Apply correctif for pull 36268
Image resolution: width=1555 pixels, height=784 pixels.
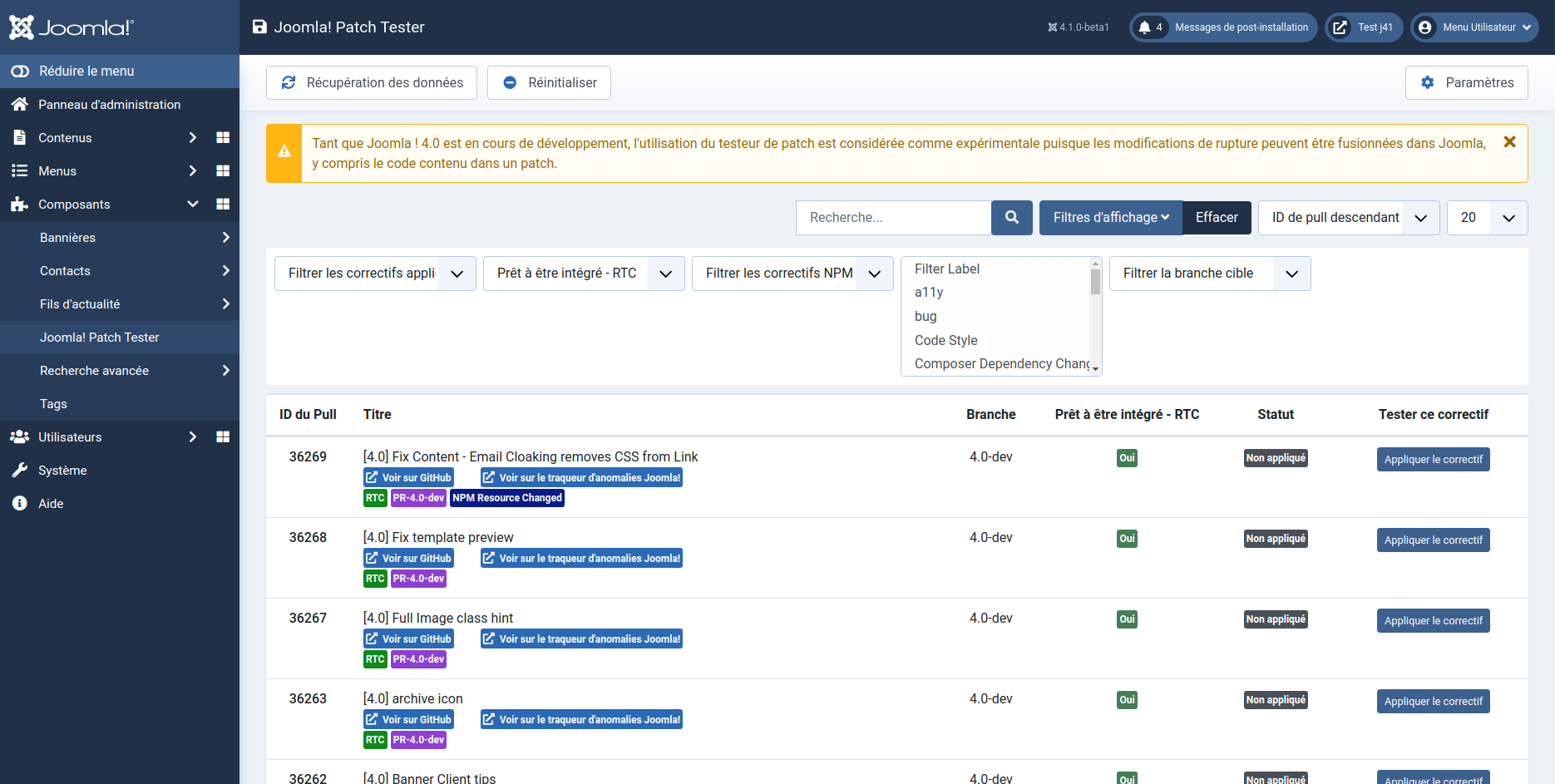(x=1434, y=540)
